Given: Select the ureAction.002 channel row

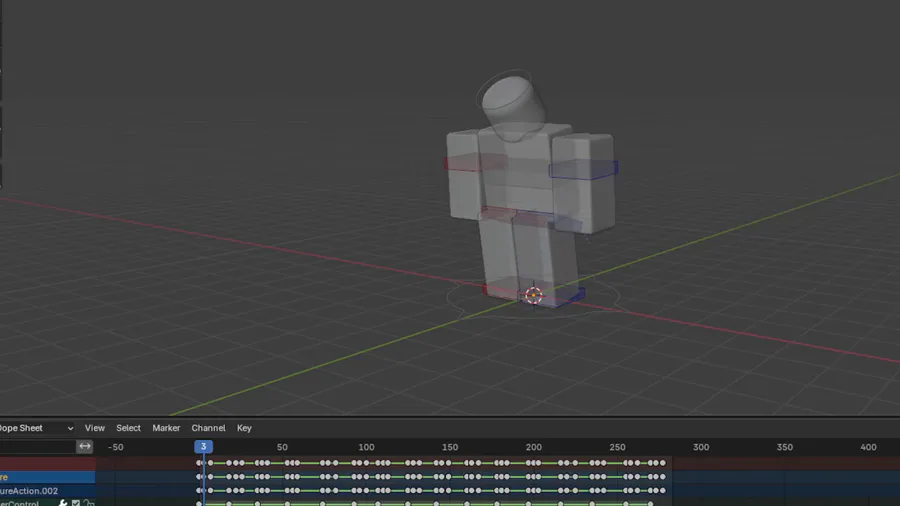Looking at the screenshot, I should [x=48, y=491].
